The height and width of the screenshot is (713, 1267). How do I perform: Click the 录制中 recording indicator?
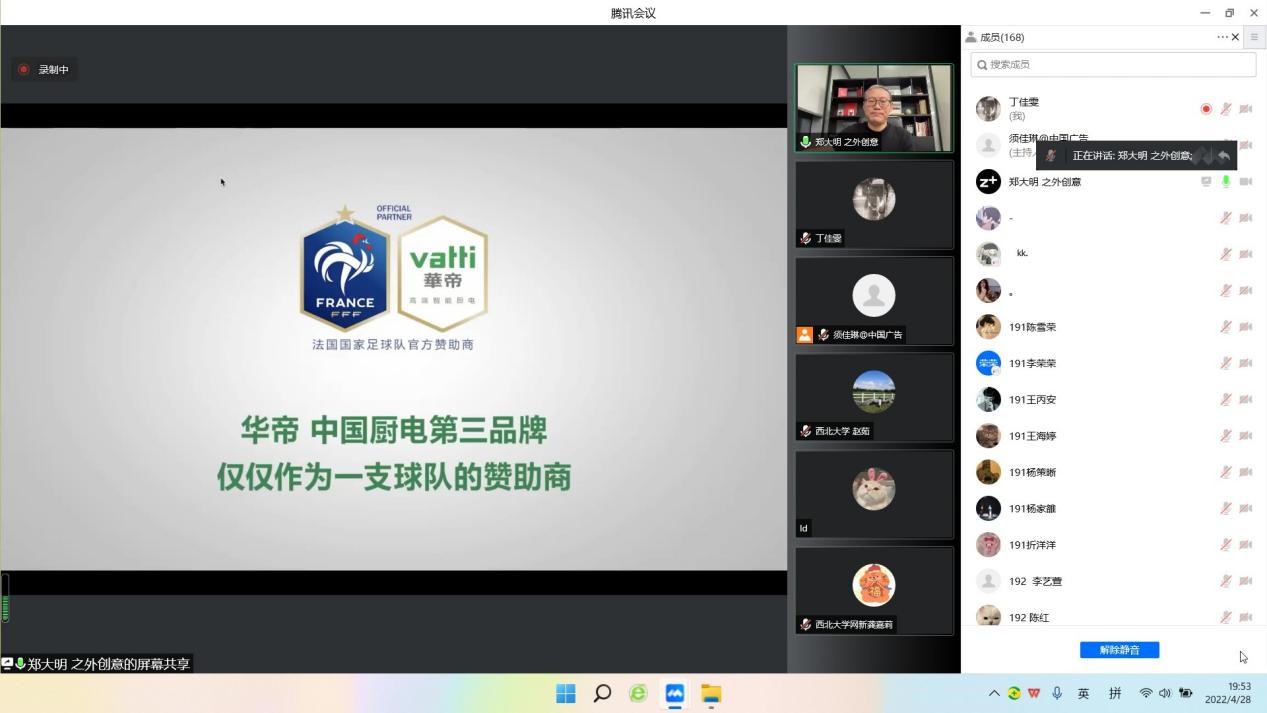tap(44, 70)
